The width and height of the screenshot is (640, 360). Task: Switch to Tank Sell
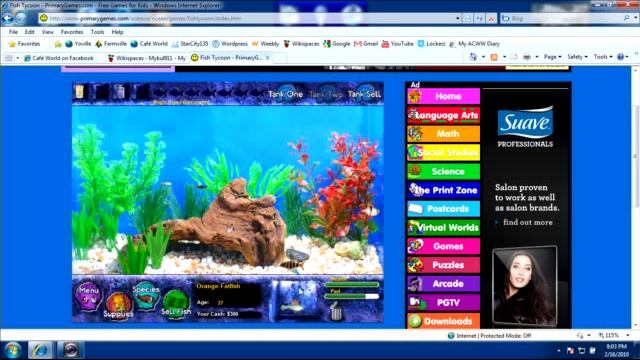(364, 94)
